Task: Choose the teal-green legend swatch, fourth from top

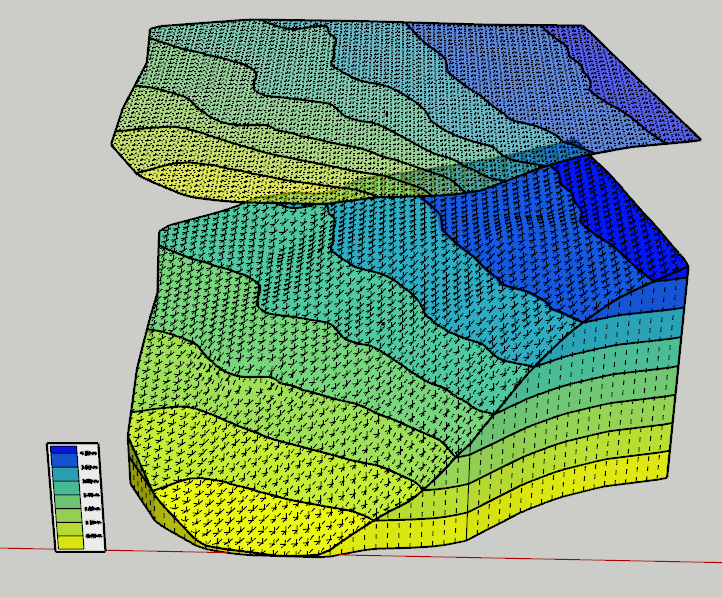Action: [67, 488]
